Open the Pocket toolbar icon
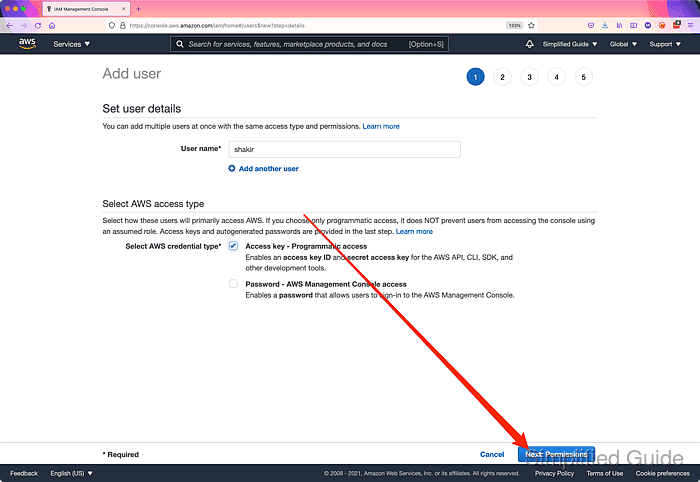This screenshot has width=700, height=482. [591, 25]
